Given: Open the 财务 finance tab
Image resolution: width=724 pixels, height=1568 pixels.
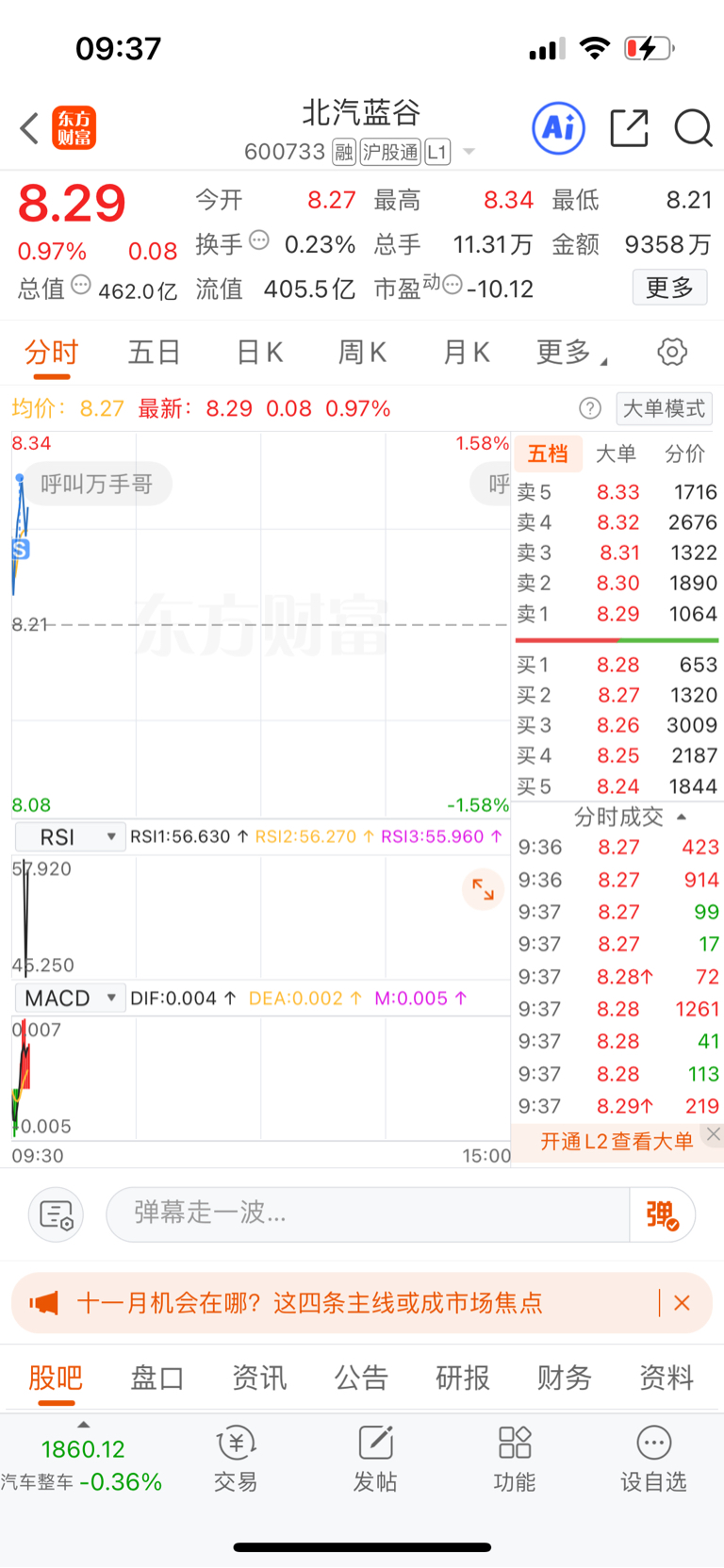Looking at the screenshot, I should click(565, 1378).
